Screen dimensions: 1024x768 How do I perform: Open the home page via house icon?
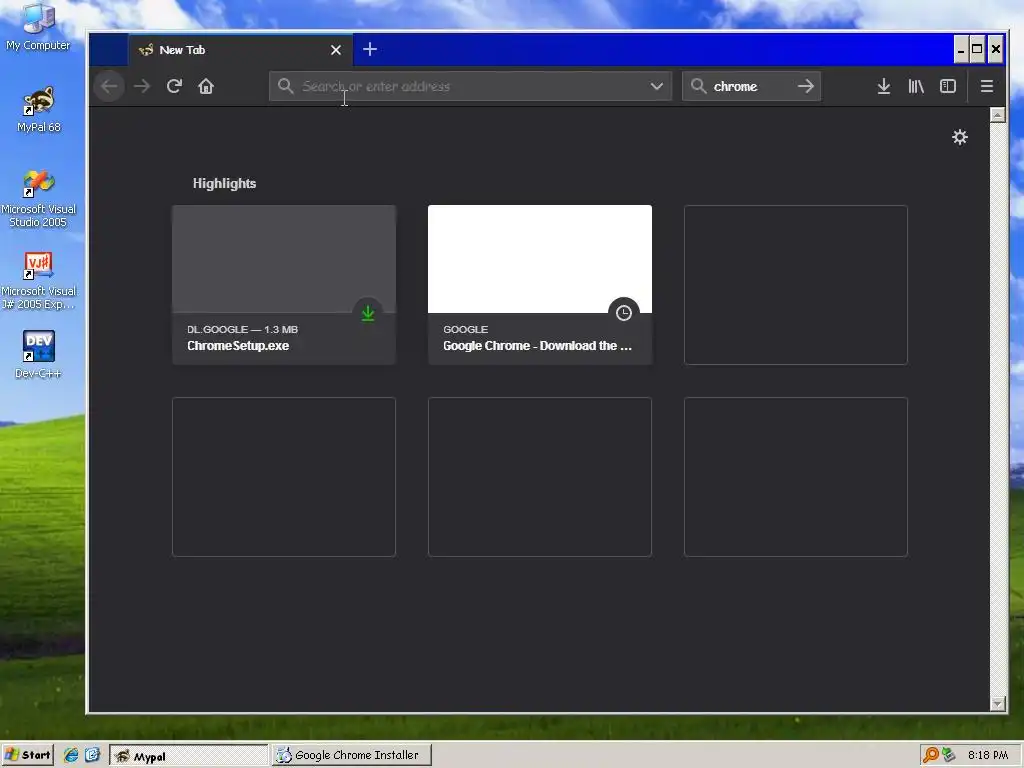pyautogui.click(x=206, y=86)
